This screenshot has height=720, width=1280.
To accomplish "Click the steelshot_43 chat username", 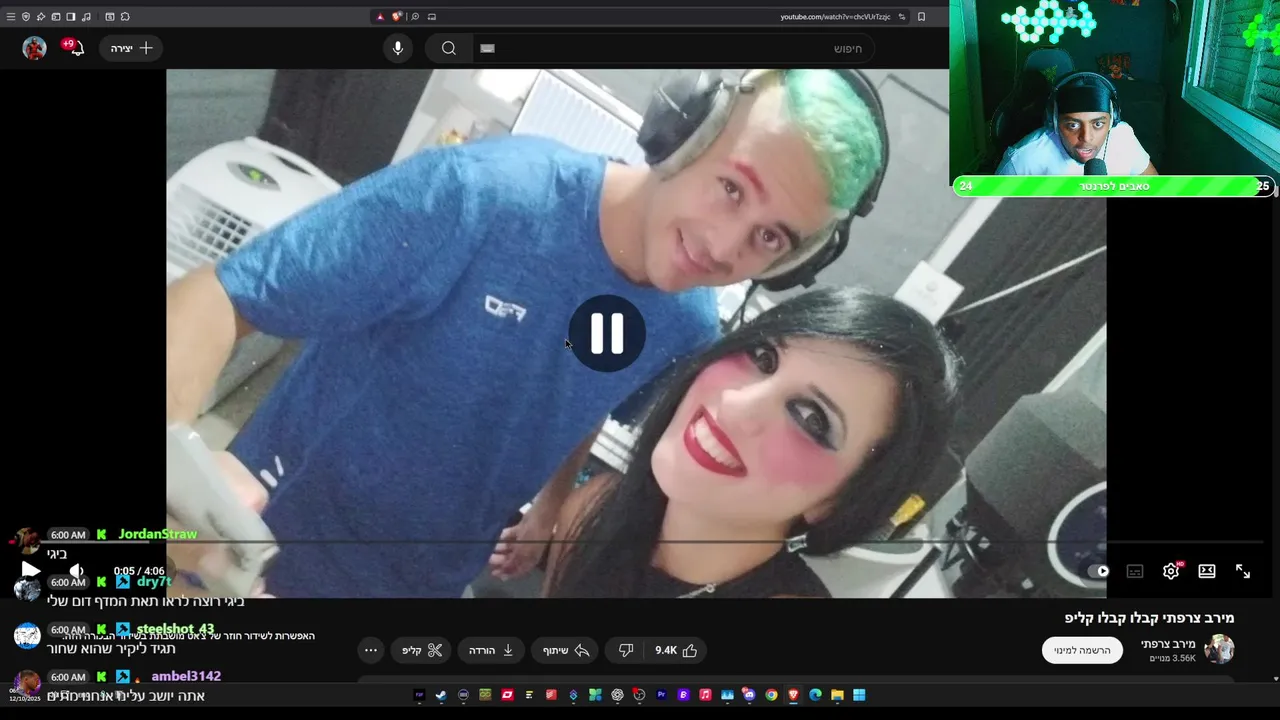I will point(175,629).
